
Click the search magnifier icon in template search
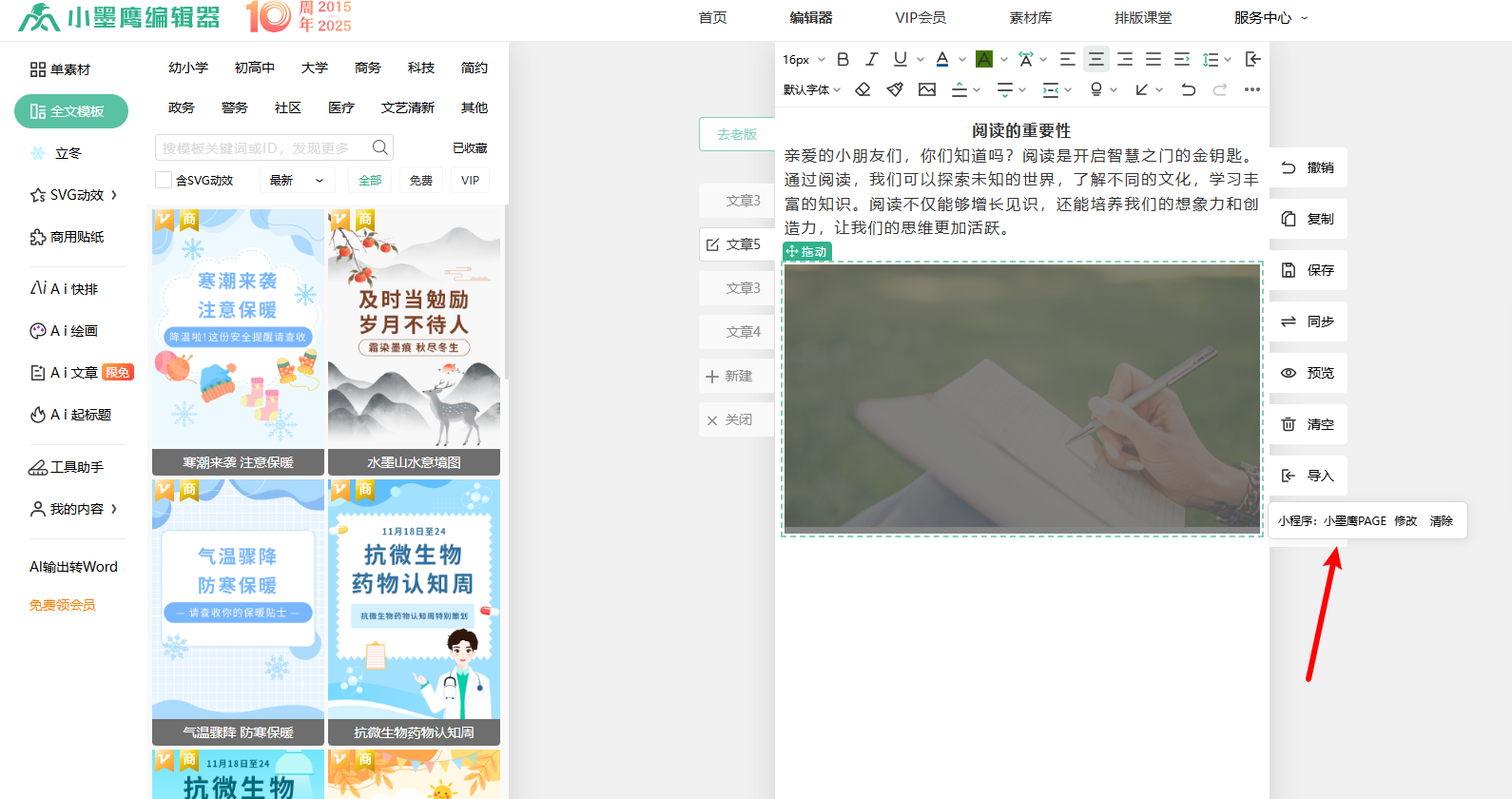[380, 147]
